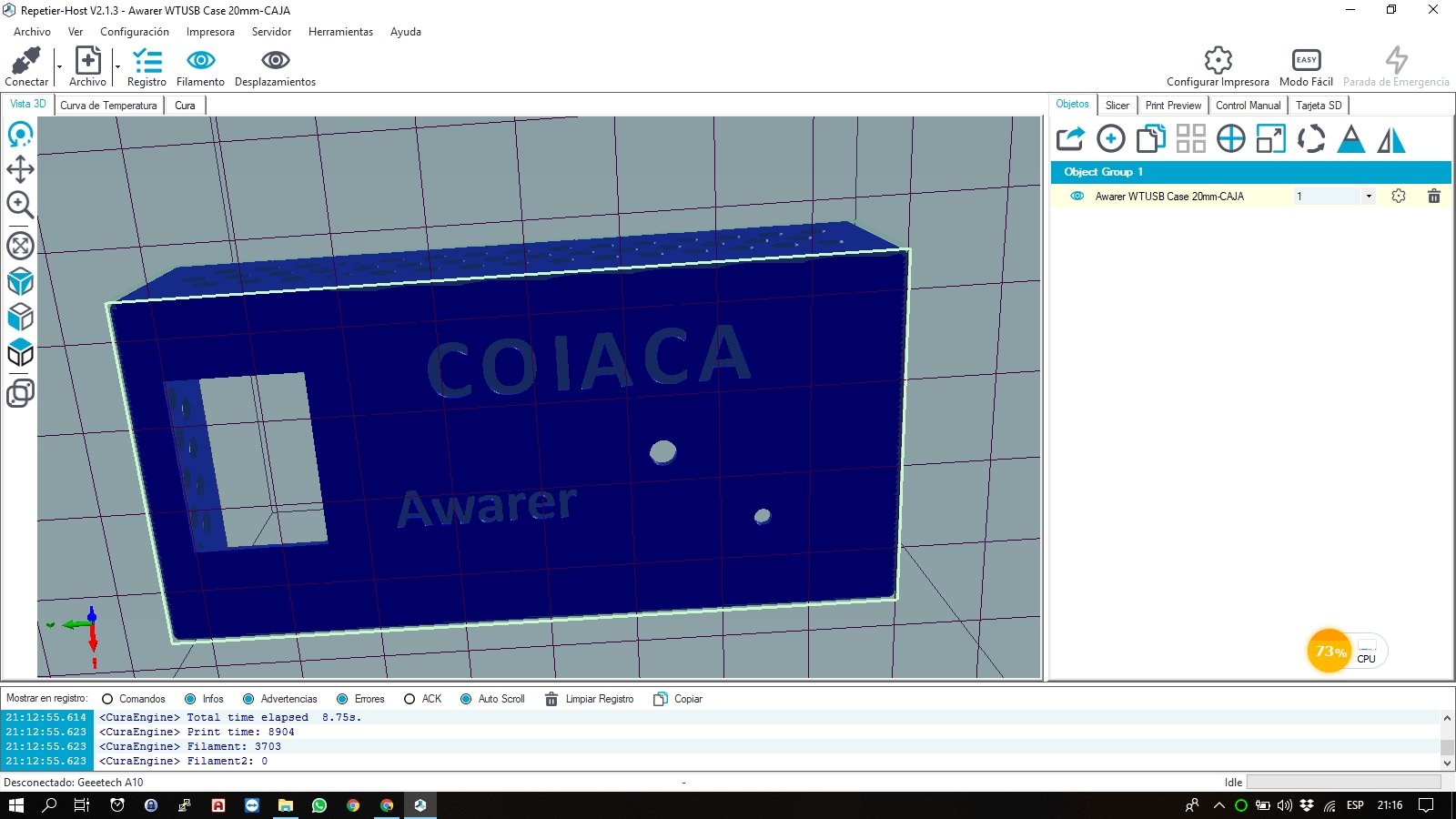Click log scrollbar up arrow

[x=1447, y=718]
